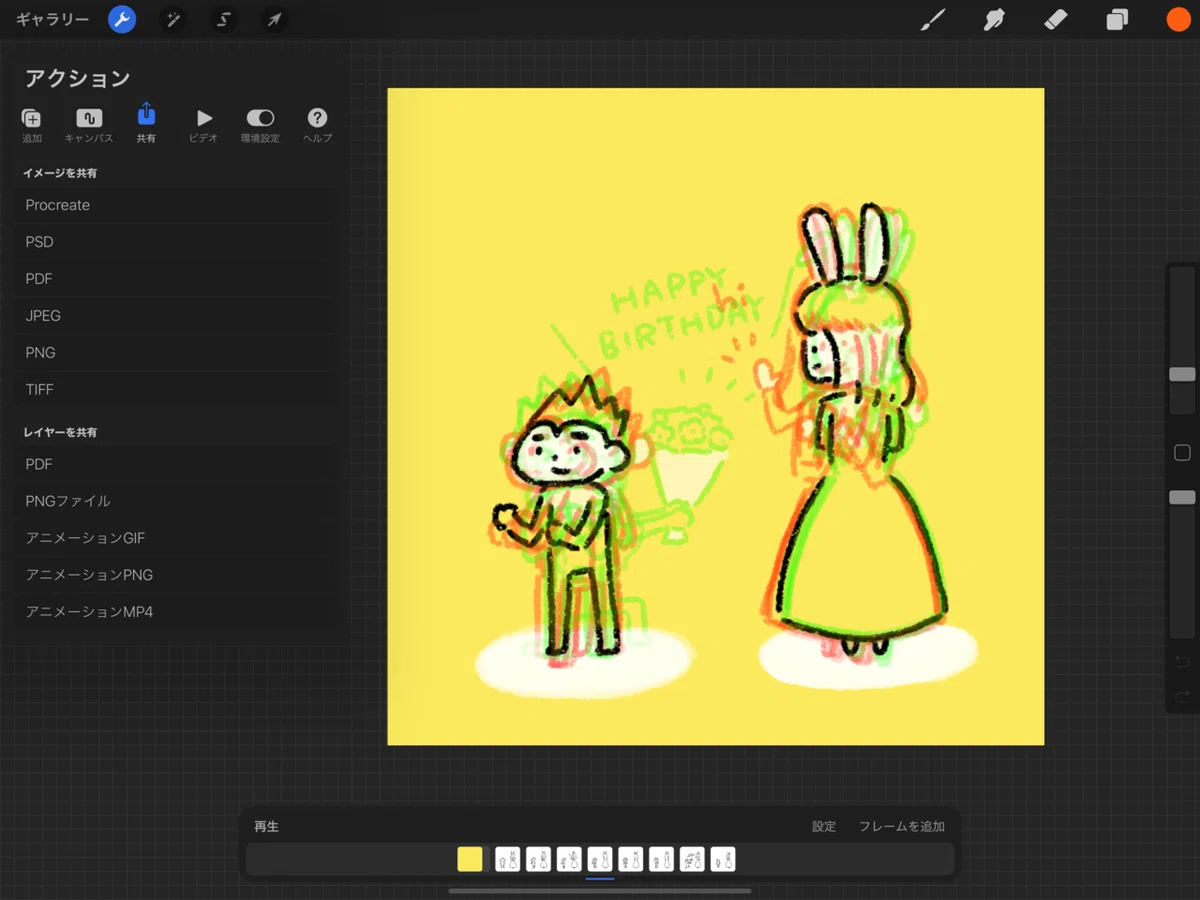Viewport: 1200px width, 900px height.
Task: Tap the square modify button on sidebar
Action: click(1182, 453)
